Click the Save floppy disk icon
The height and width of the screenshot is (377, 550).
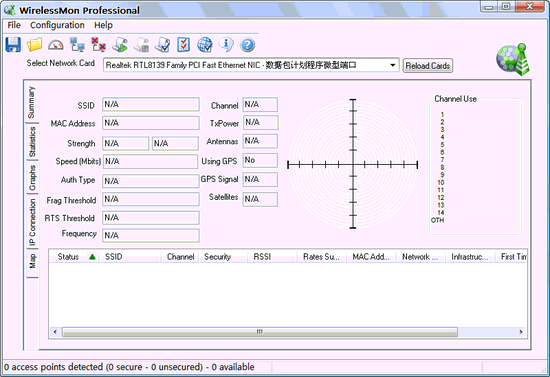point(13,45)
